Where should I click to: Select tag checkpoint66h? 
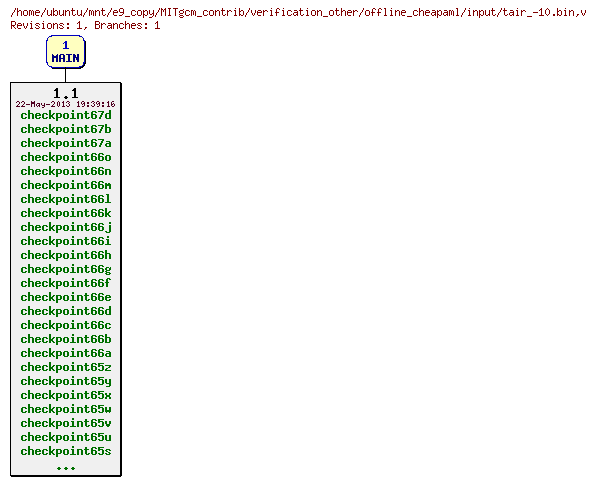pos(66,255)
